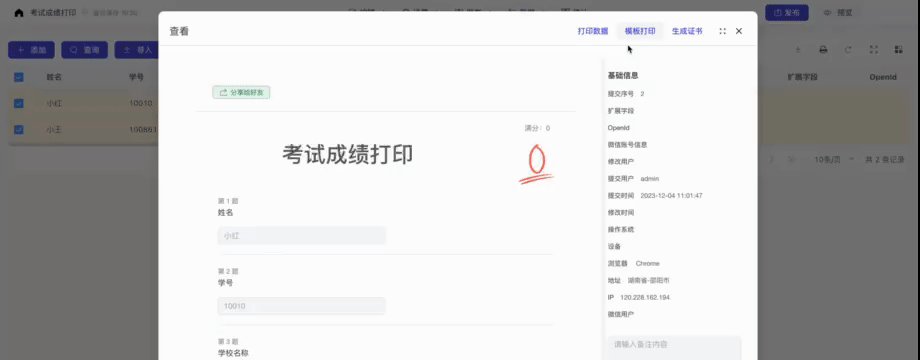920x360 pixels.
Task: Click the printer icon in the background table toolbar
Action: [x=823, y=50]
